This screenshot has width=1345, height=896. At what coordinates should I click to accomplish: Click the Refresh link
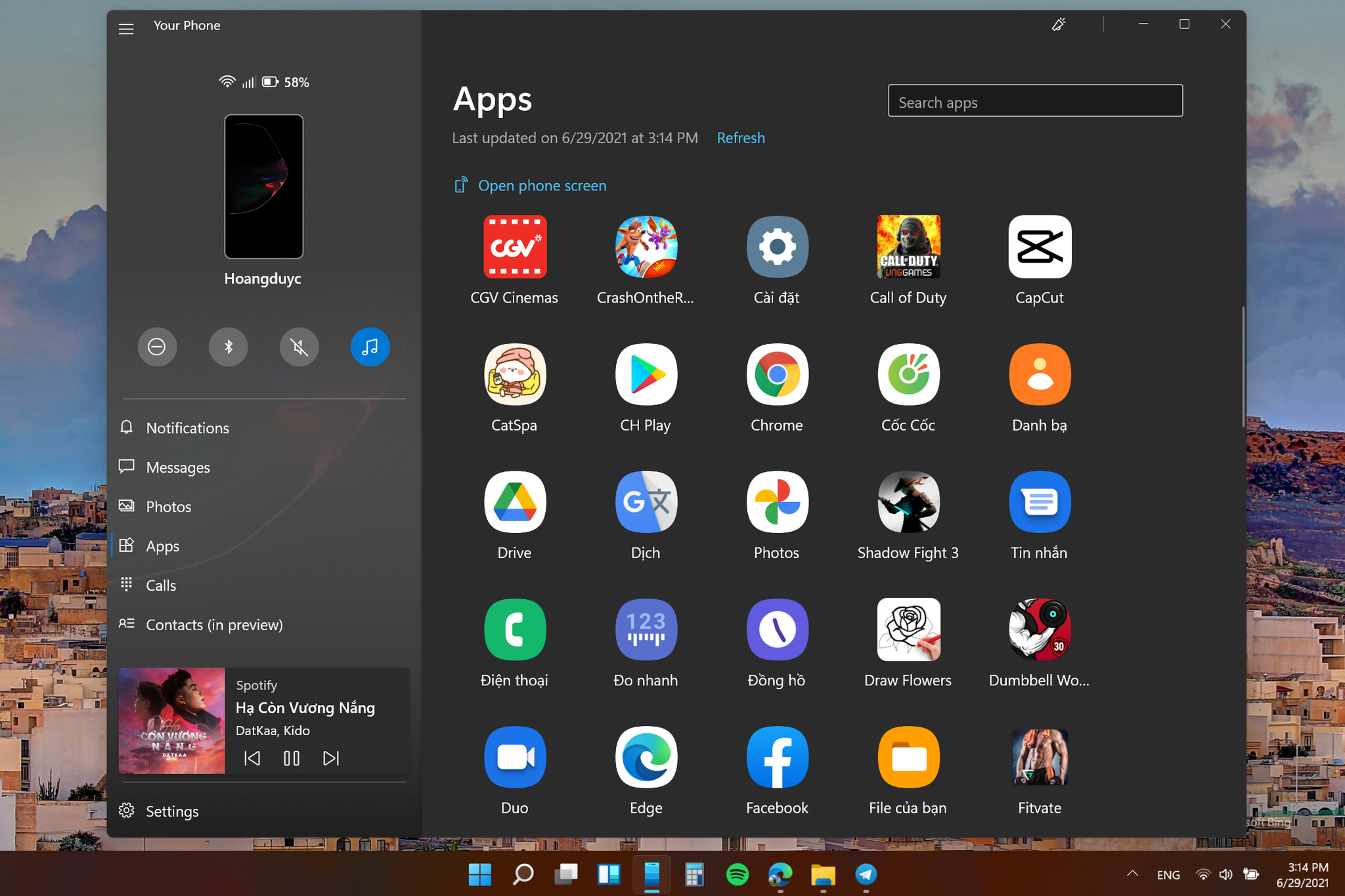pyautogui.click(x=741, y=138)
